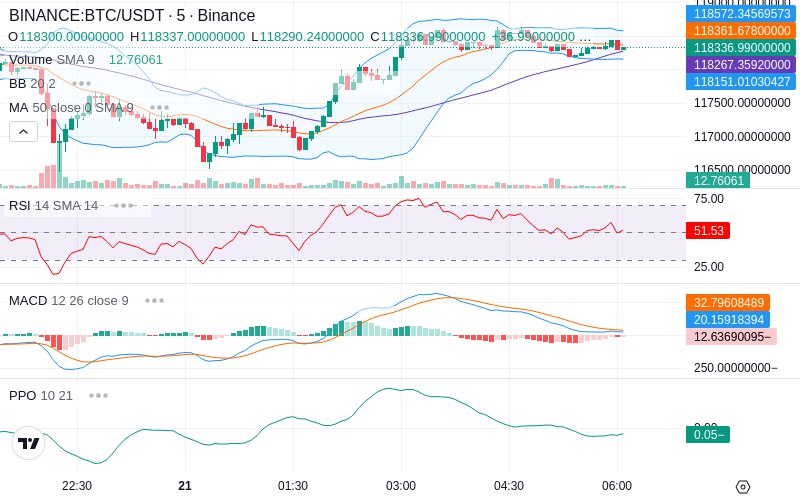Click the orange 32.79608489 MACD signal tag

click(728, 303)
